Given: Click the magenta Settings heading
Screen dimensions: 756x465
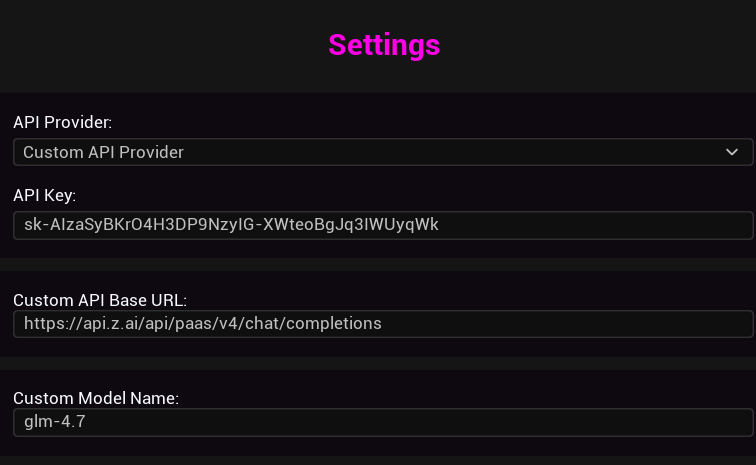Looking at the screenshot, I should click(x=384, y=45).
